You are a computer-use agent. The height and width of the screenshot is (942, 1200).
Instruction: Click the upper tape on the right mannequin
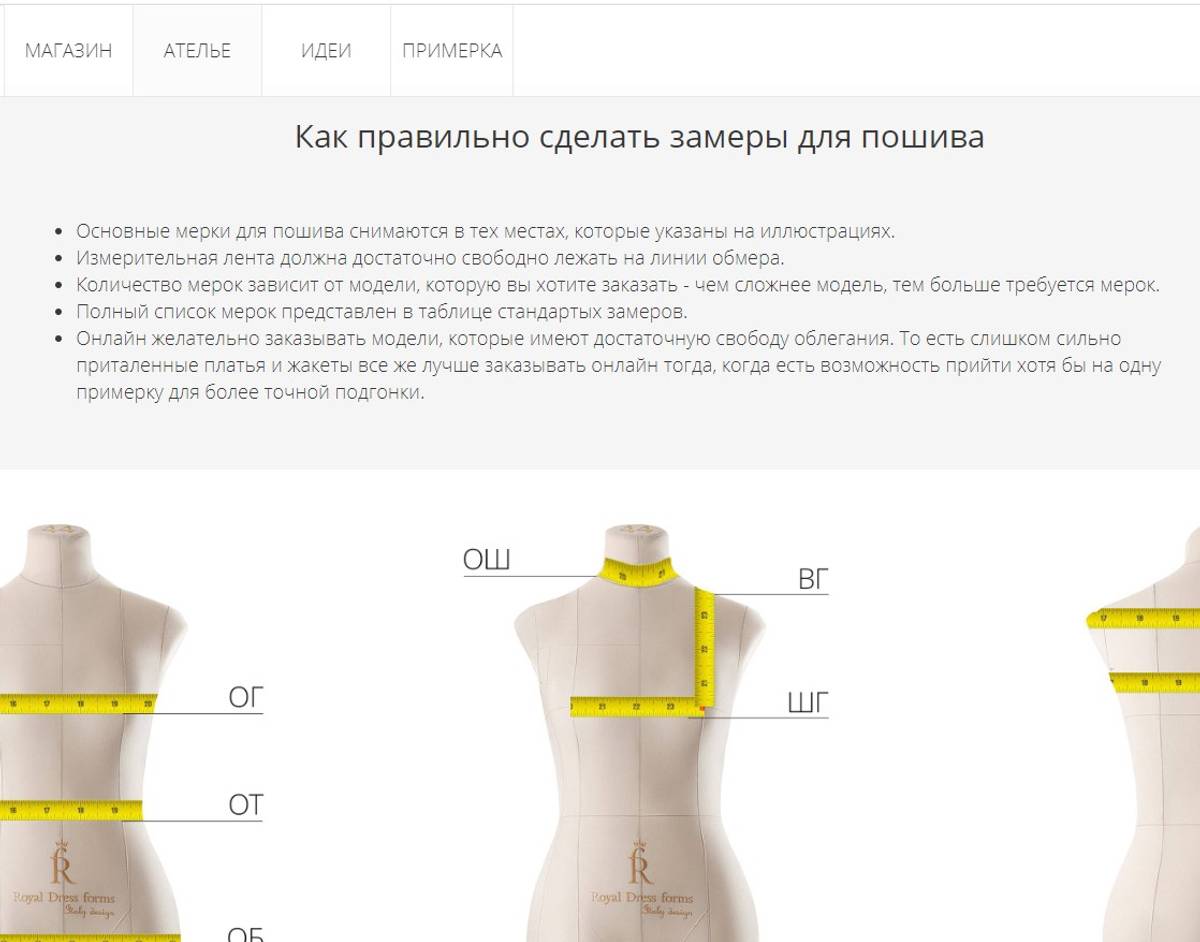(1143, 617)
